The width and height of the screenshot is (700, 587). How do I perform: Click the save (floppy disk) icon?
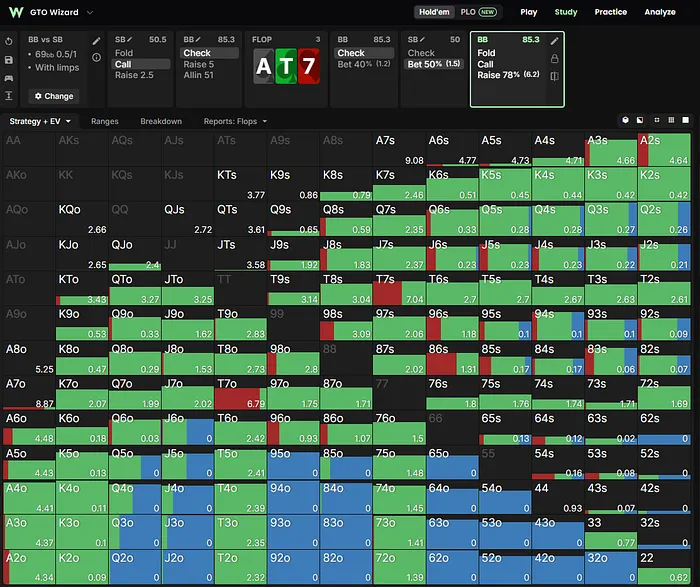tap(8, 60)
